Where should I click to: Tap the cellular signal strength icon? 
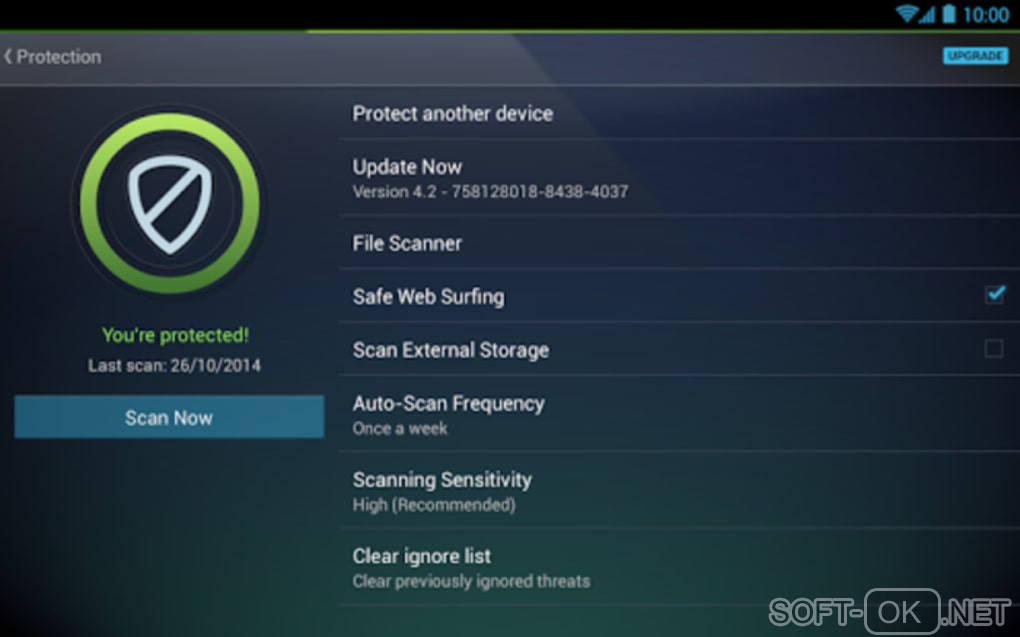tap(928, 14)
